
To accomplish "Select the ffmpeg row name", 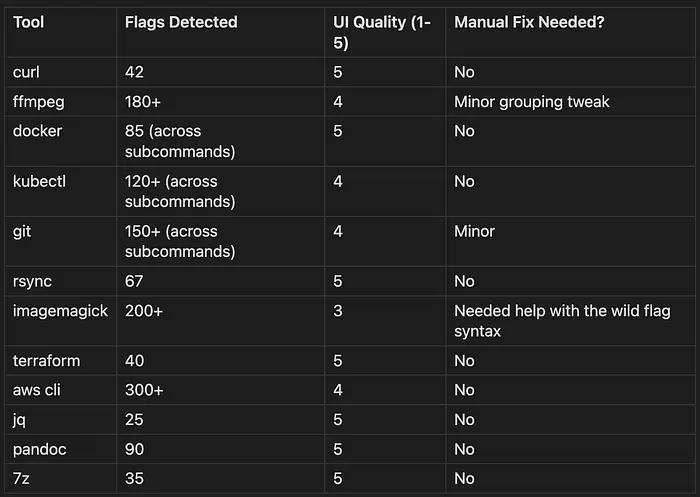I will [x=40, y=102].
